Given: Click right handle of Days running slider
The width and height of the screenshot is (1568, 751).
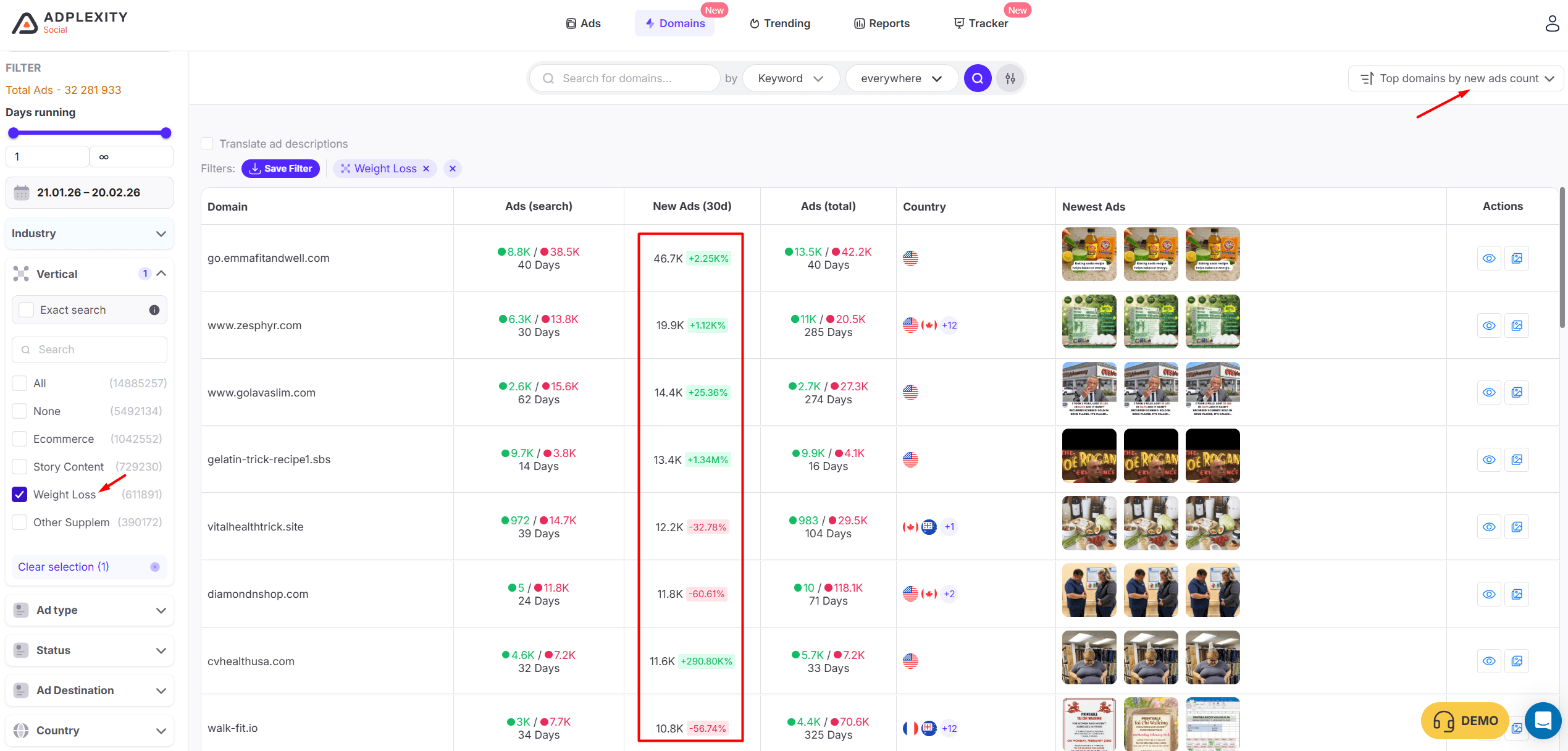Looking at the screenshot, I should coord(166,133).
